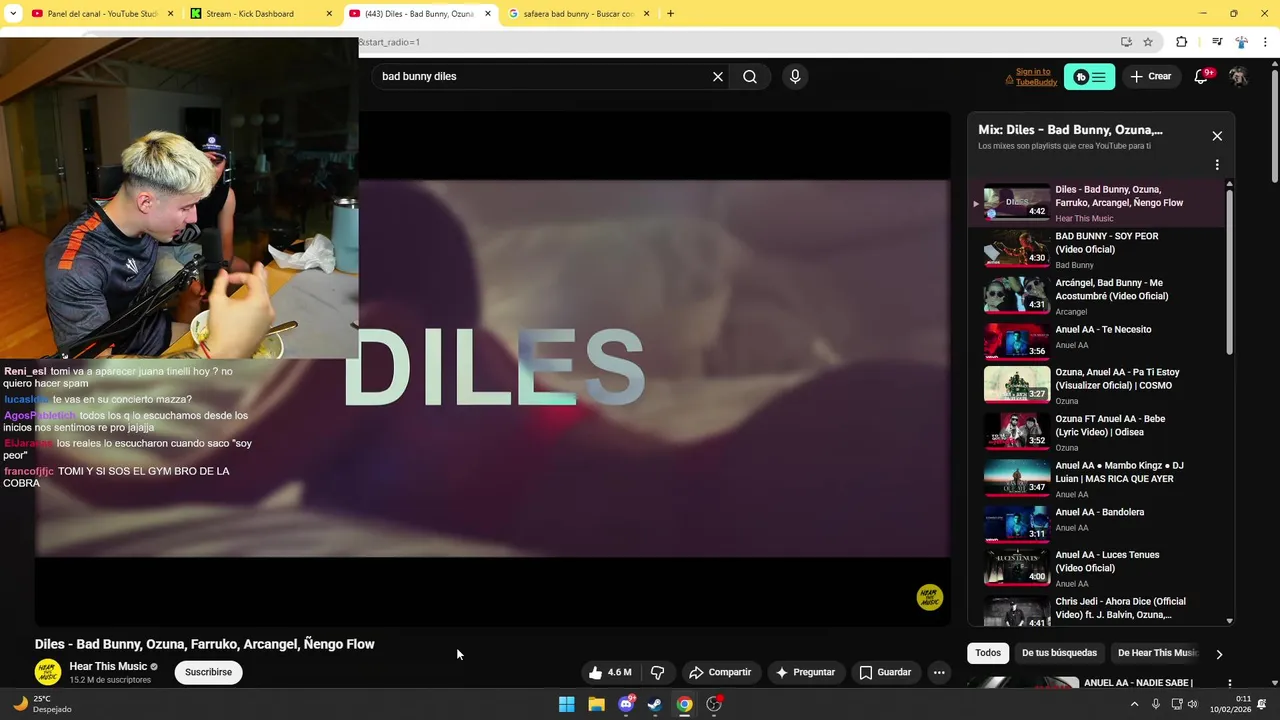Open a new browser tab
Viewport: 1280px width, 720px height.
[670, 14]
